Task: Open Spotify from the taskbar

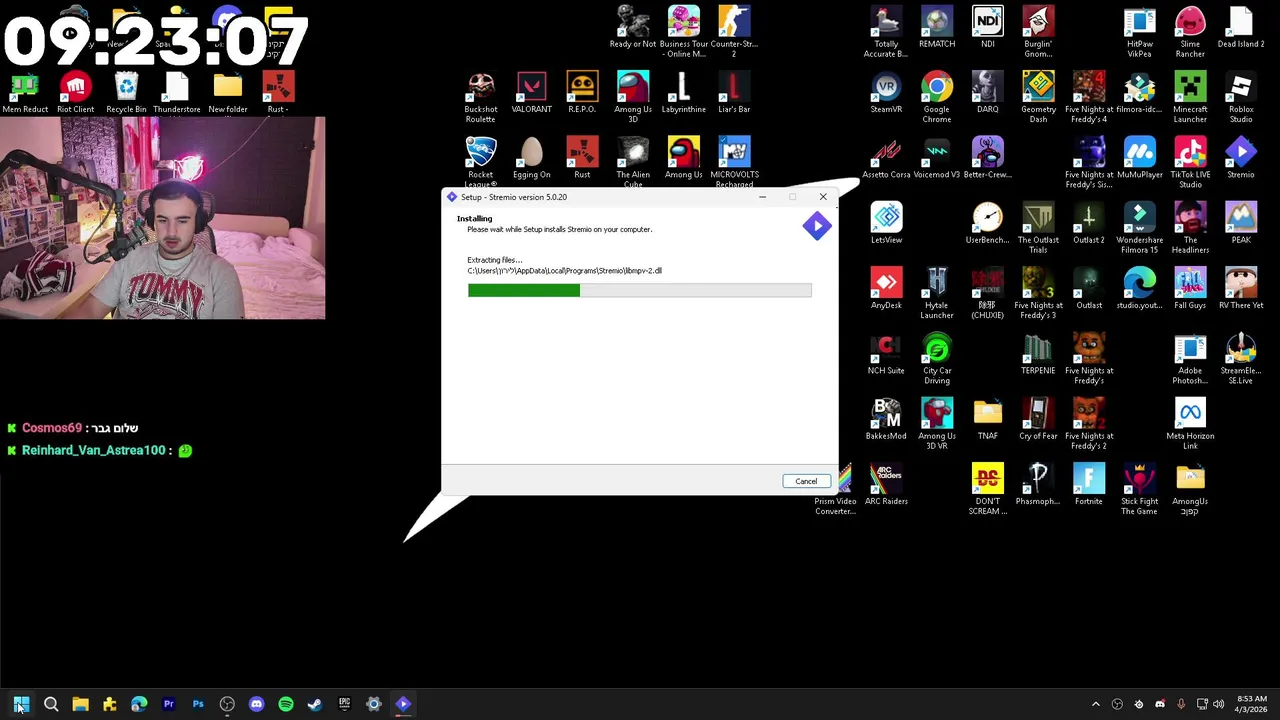Action: [286, 704]
